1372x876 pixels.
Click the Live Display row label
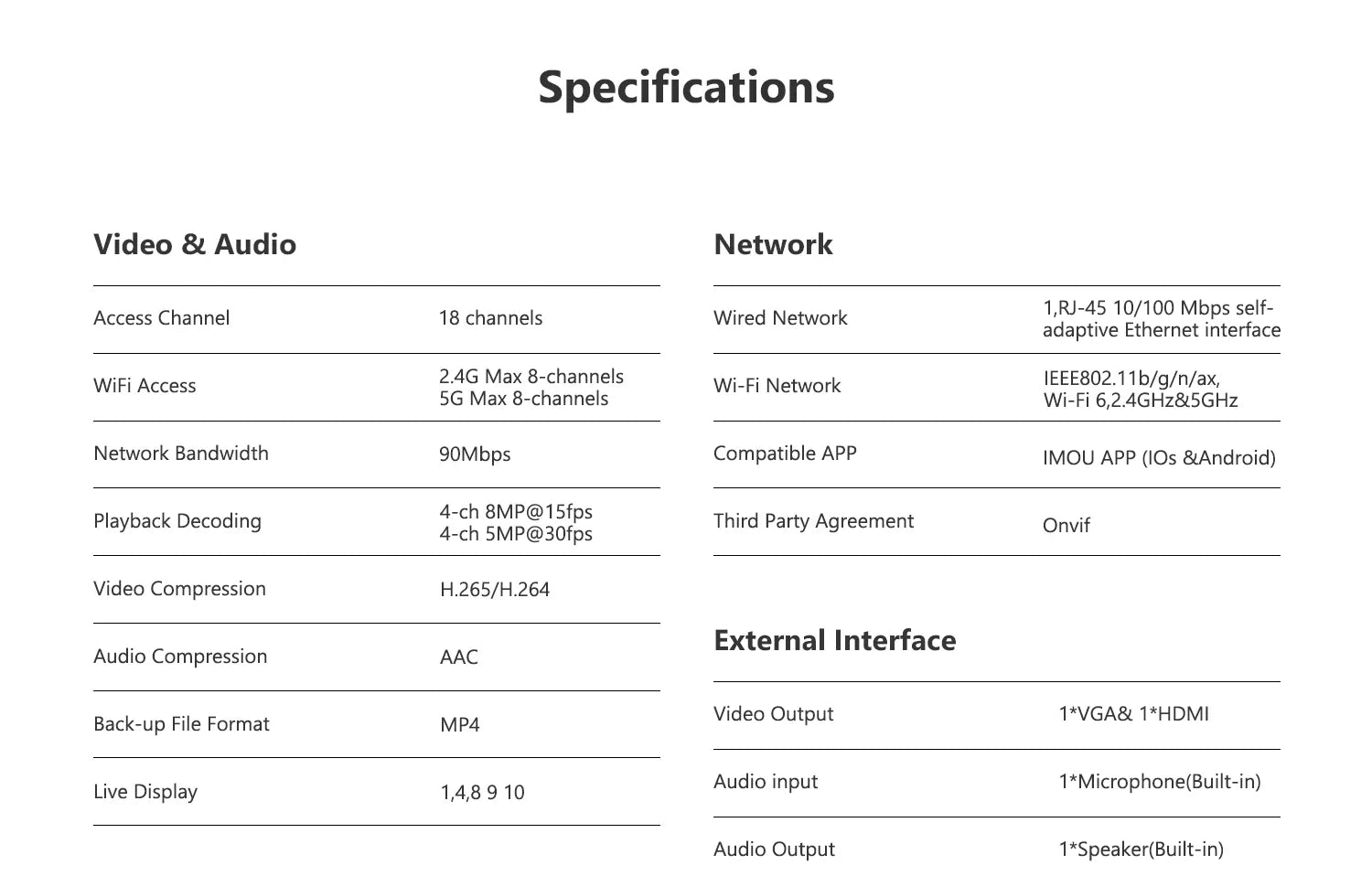click(145, 792)
